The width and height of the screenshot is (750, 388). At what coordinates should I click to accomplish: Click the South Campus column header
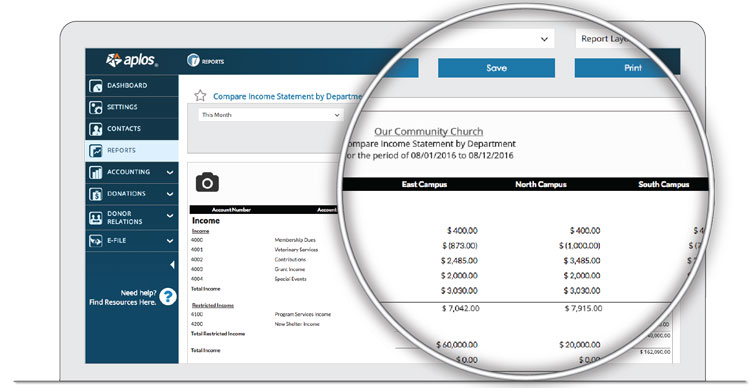[x=664, y=184]
